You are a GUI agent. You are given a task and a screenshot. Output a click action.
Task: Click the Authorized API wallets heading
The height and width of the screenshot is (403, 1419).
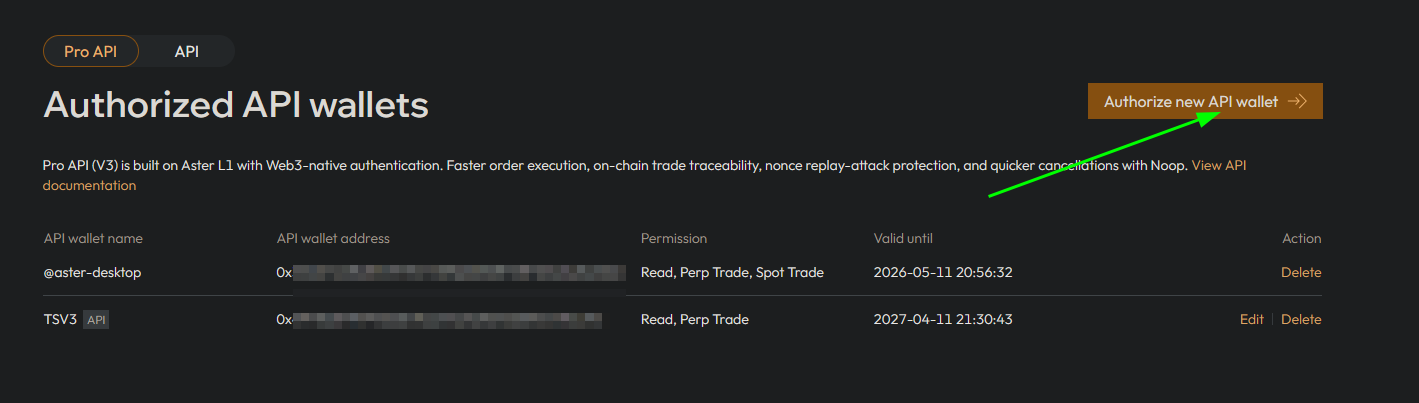click(236, 105)
